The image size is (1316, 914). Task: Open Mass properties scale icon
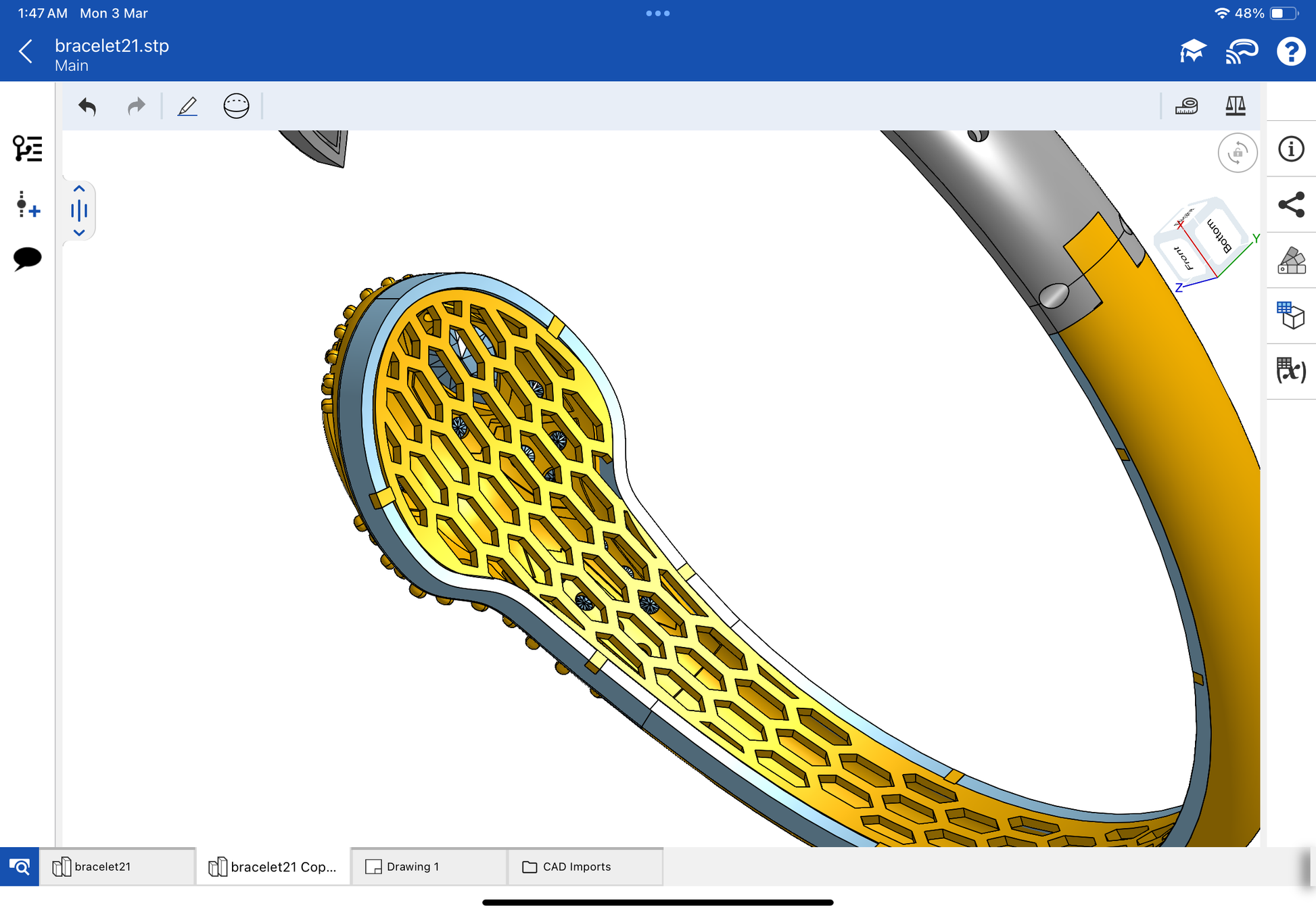tap(1235, 106)
